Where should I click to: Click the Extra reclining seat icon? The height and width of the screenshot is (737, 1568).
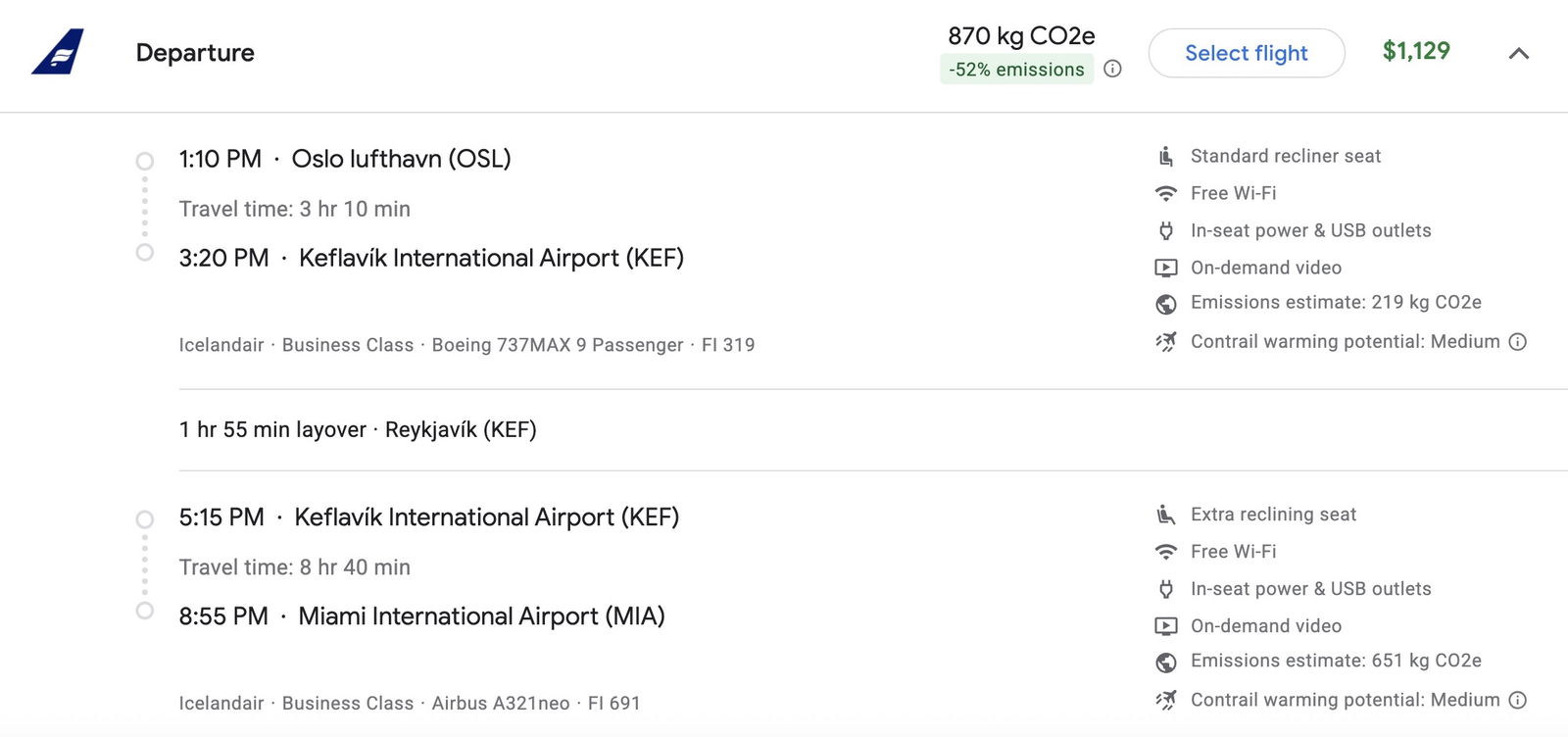[x=1165, y=515]
